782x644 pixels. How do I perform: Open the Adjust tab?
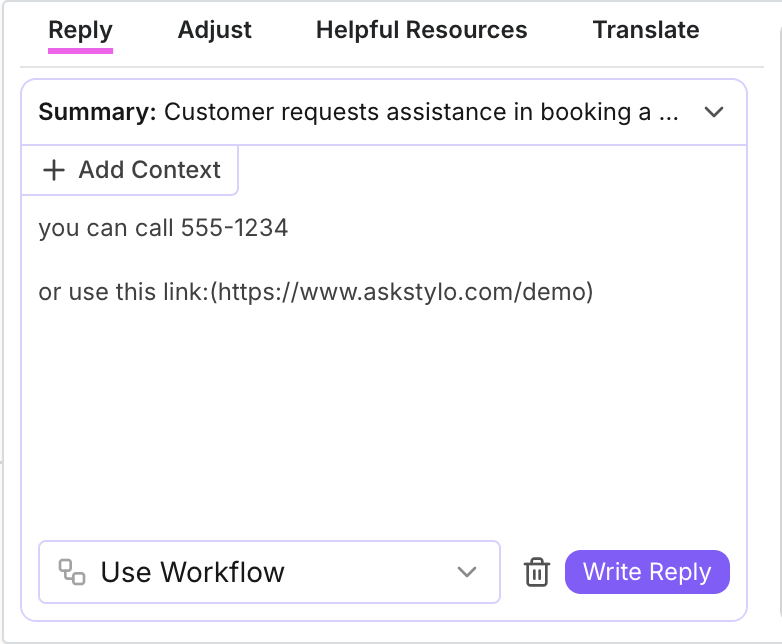(215, 30)
